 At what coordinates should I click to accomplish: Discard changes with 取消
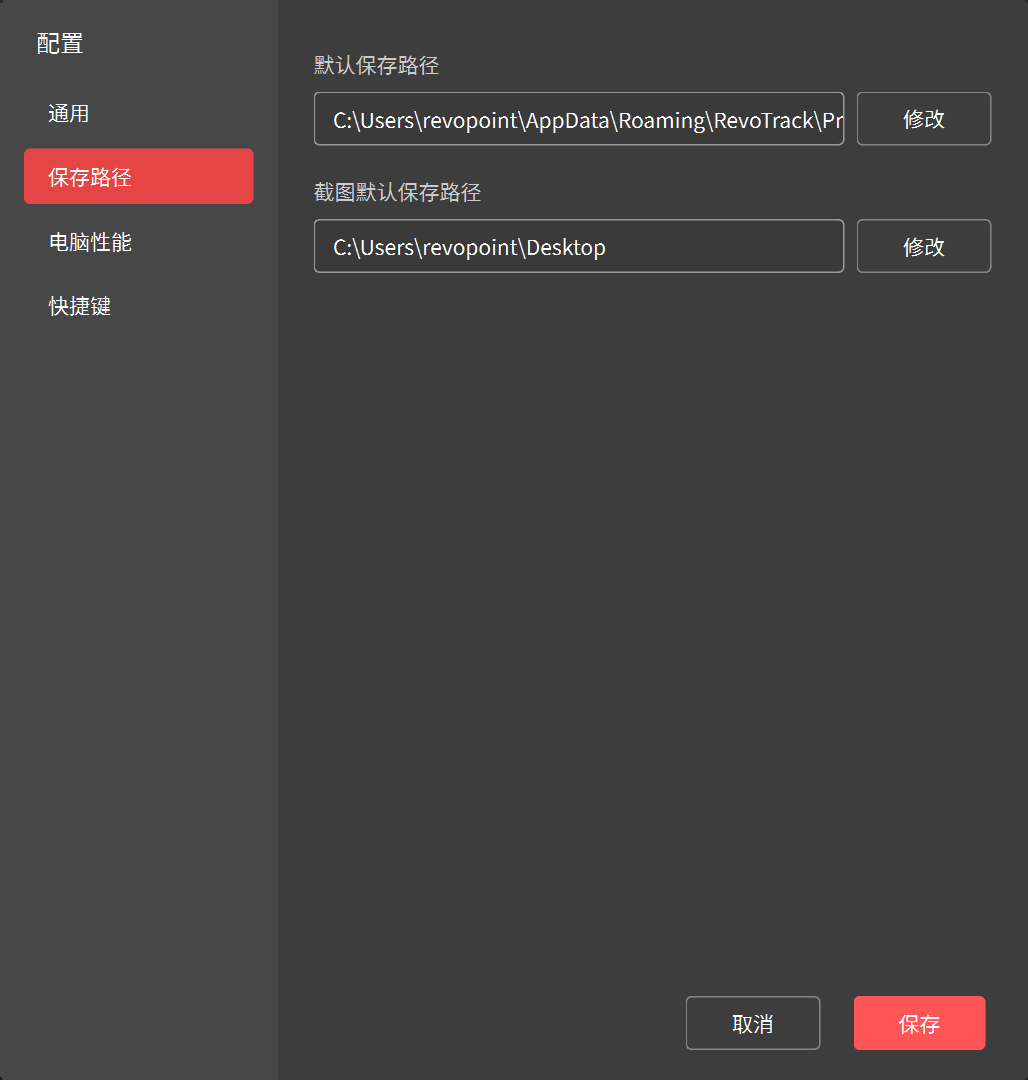[x=752, y=1023]
